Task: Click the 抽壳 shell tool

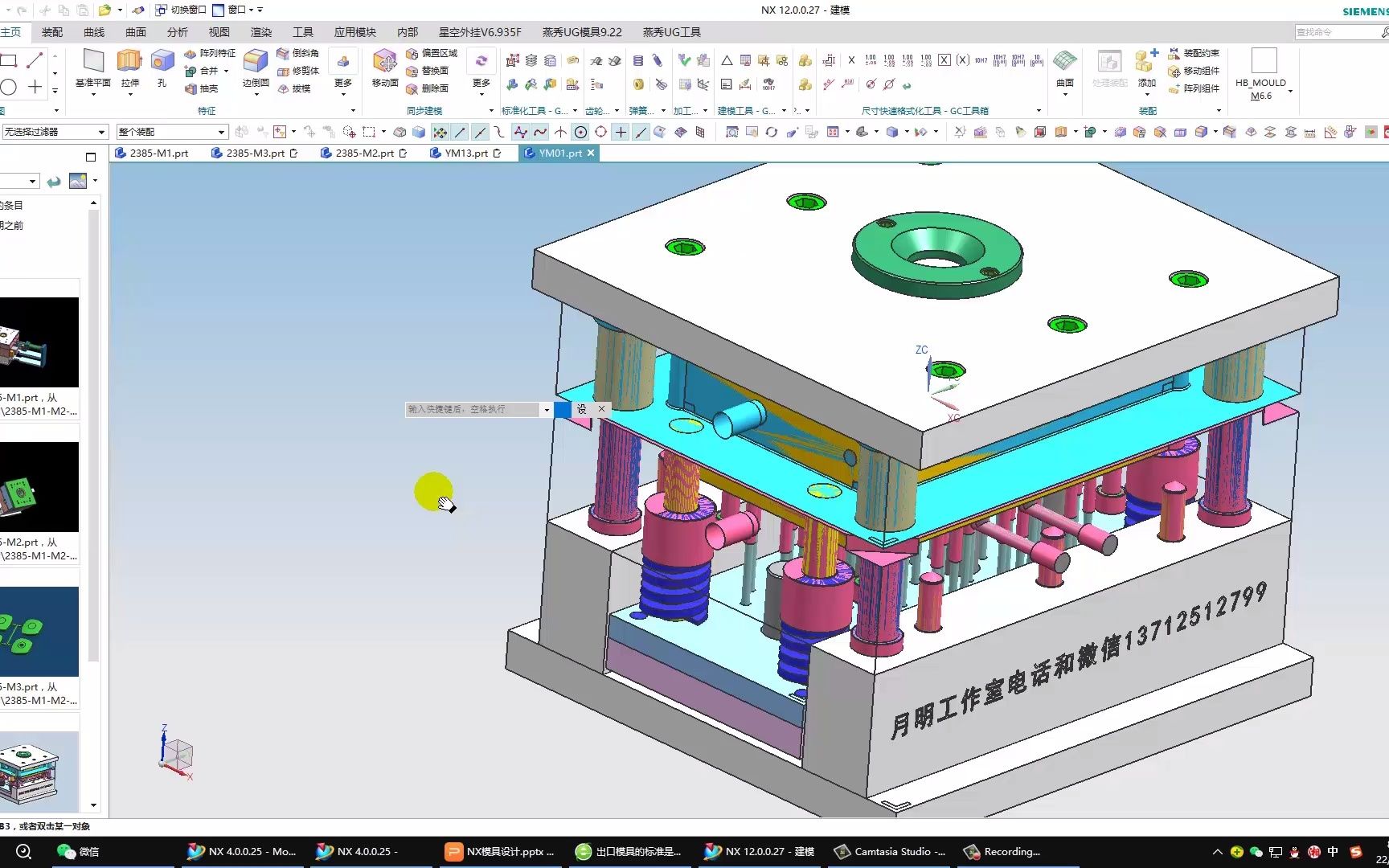Action: 201,89
